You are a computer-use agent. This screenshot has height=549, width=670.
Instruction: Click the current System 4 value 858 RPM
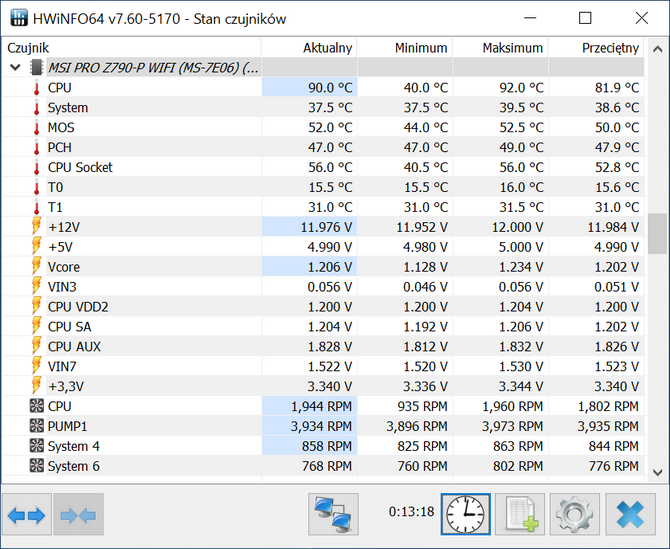[x=327, y=446]
